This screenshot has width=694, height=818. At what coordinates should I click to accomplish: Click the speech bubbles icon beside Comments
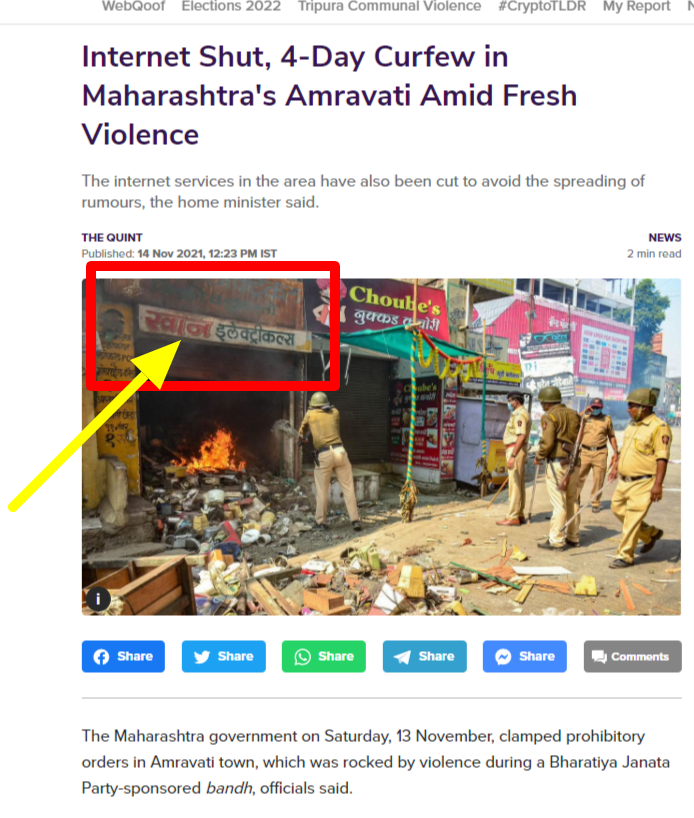pyautogui.click(x=599, y=657)
